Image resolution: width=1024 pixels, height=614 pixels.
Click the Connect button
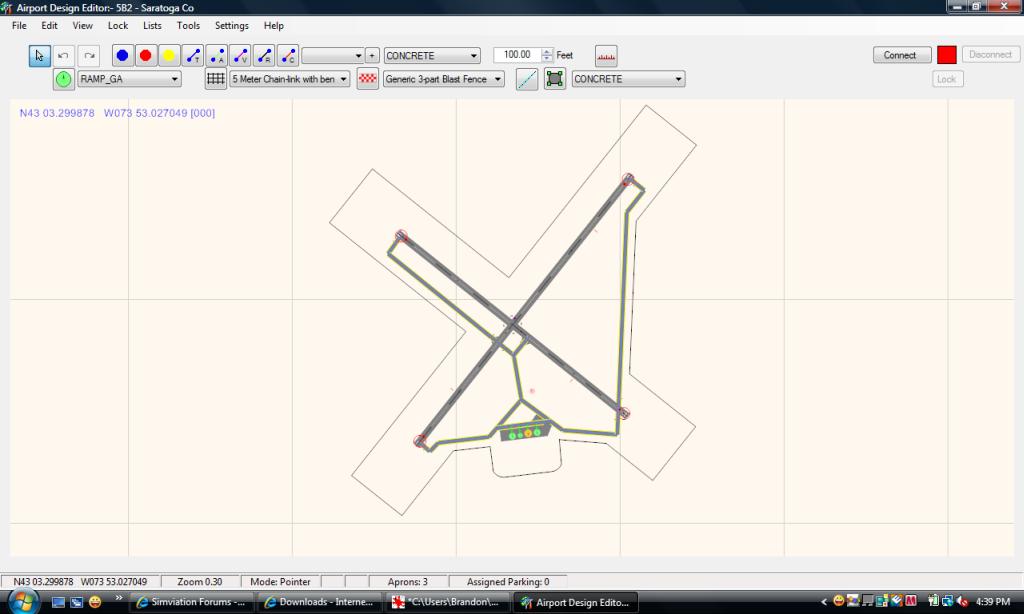click(x=901, y=55)
